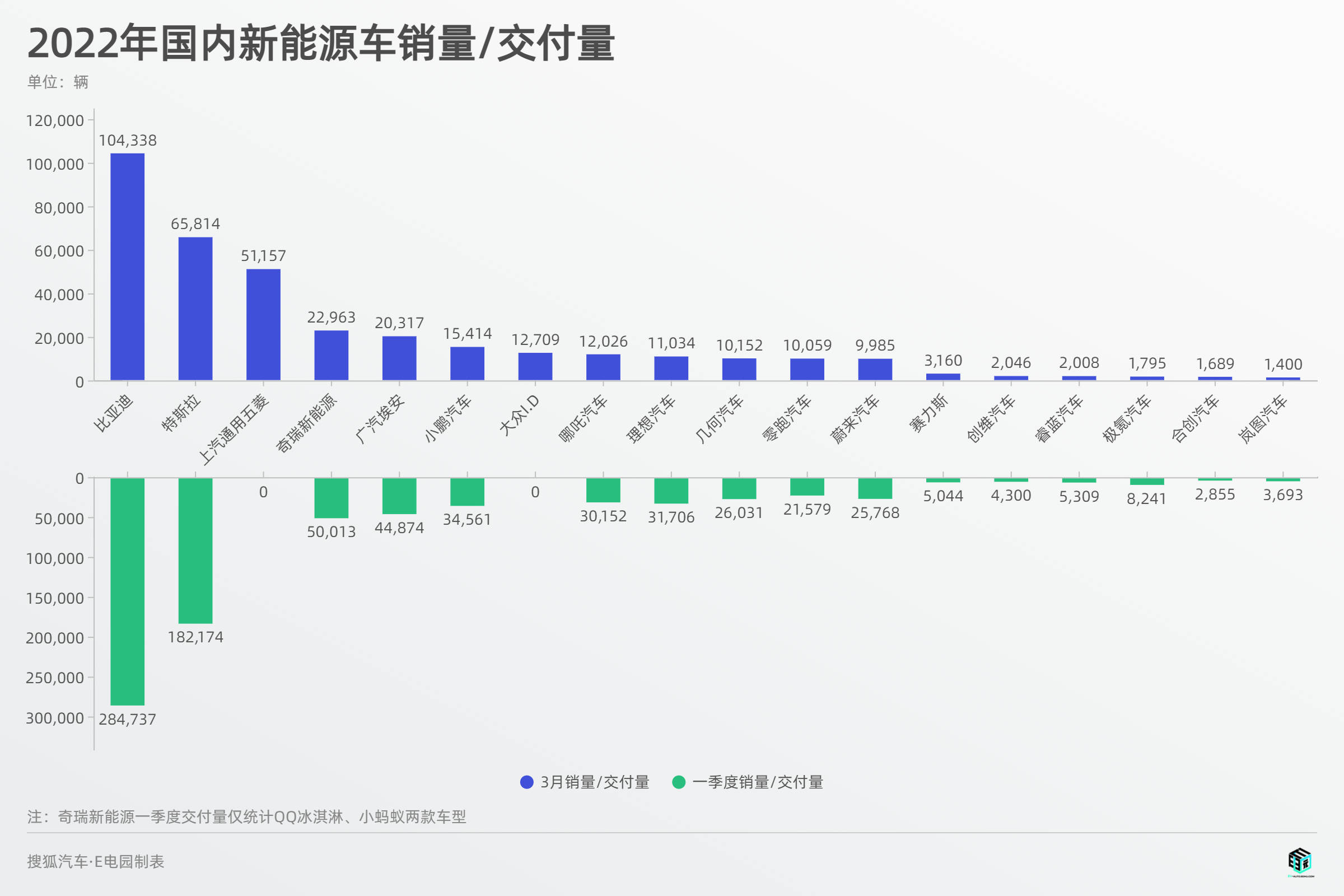Click the value label 3,693
This screenshot has width=1344, height=896.
click(1284, 495)
